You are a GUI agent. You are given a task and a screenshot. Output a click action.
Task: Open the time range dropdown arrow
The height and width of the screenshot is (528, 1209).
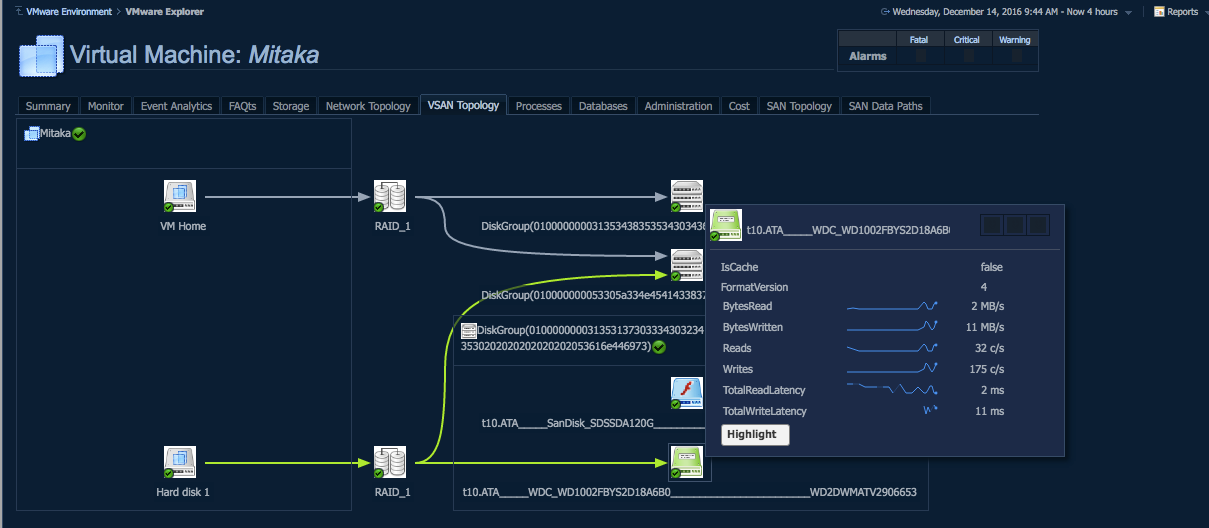1128,13
